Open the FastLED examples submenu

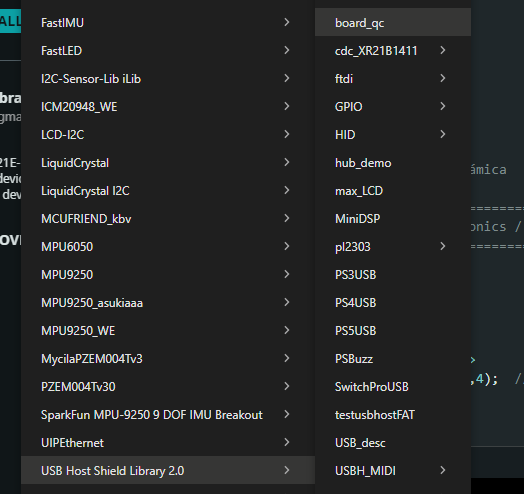pyautogui.click(x=168, y=50)
